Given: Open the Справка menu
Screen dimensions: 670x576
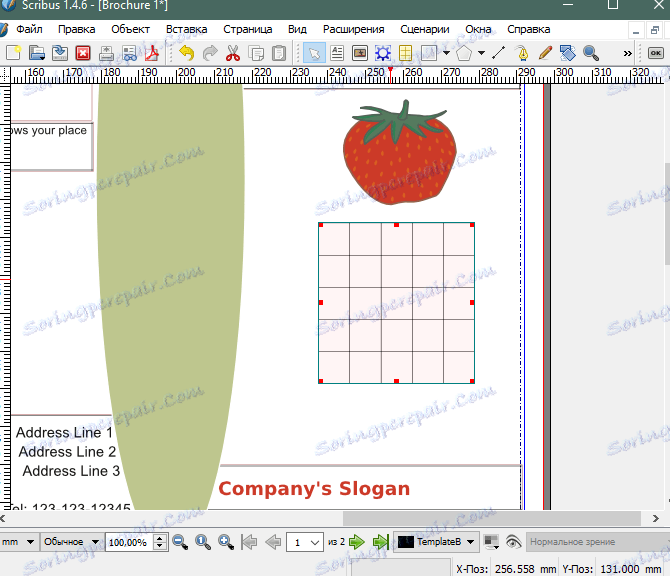Looking at the screenshot, I should pyautogui.click(x=528, y=29).
